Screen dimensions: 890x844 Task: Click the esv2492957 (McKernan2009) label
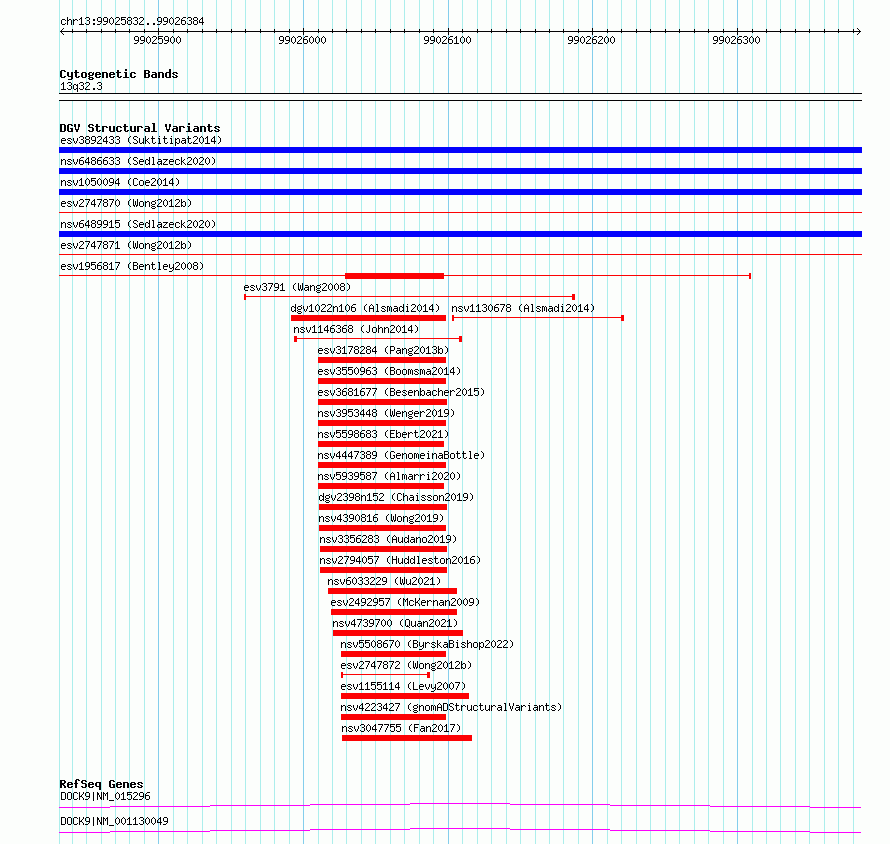(x=405, y=602)
